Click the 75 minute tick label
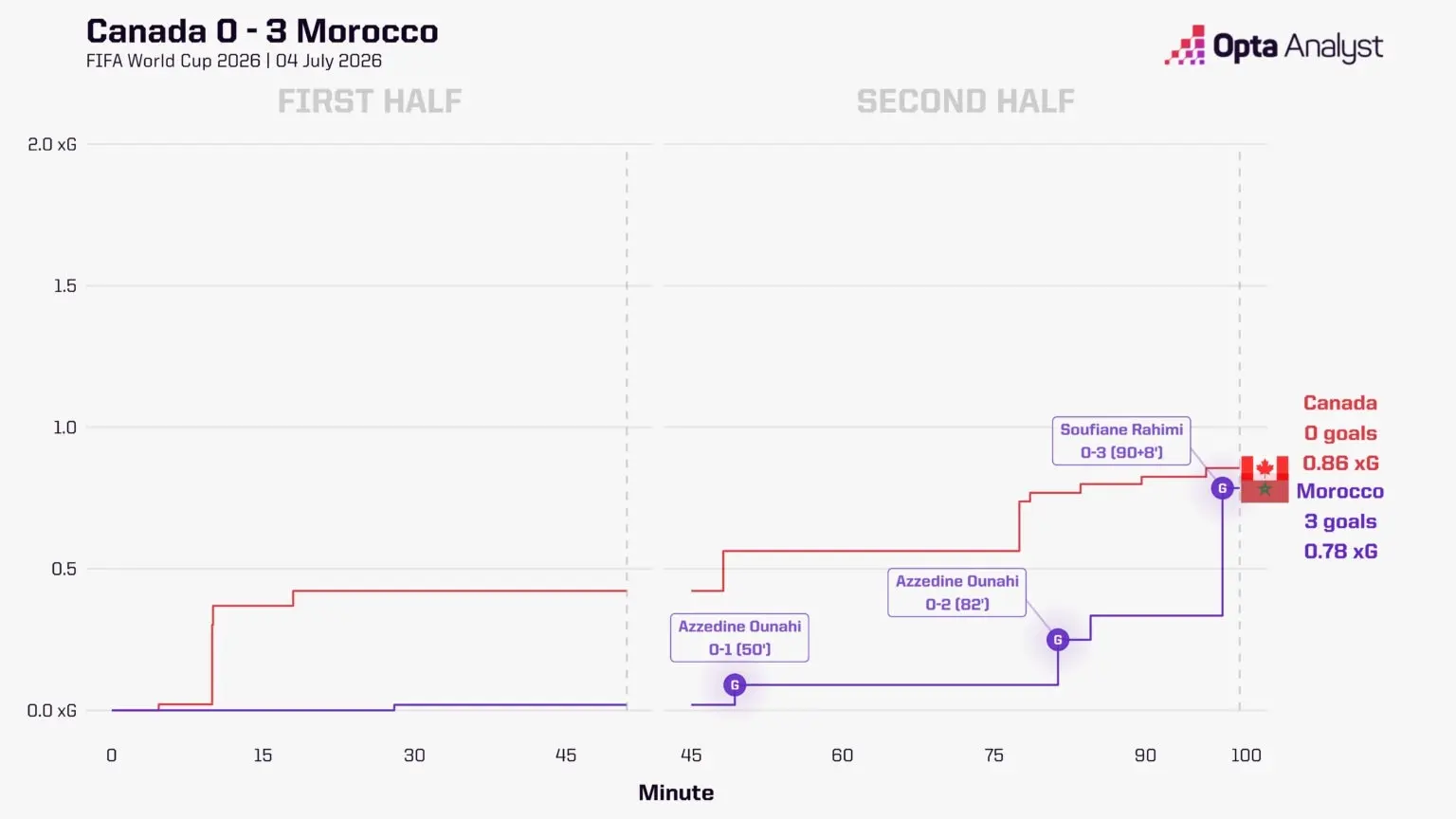The width and height of the screenshot is (1456, 819). [x=993, y=755]
